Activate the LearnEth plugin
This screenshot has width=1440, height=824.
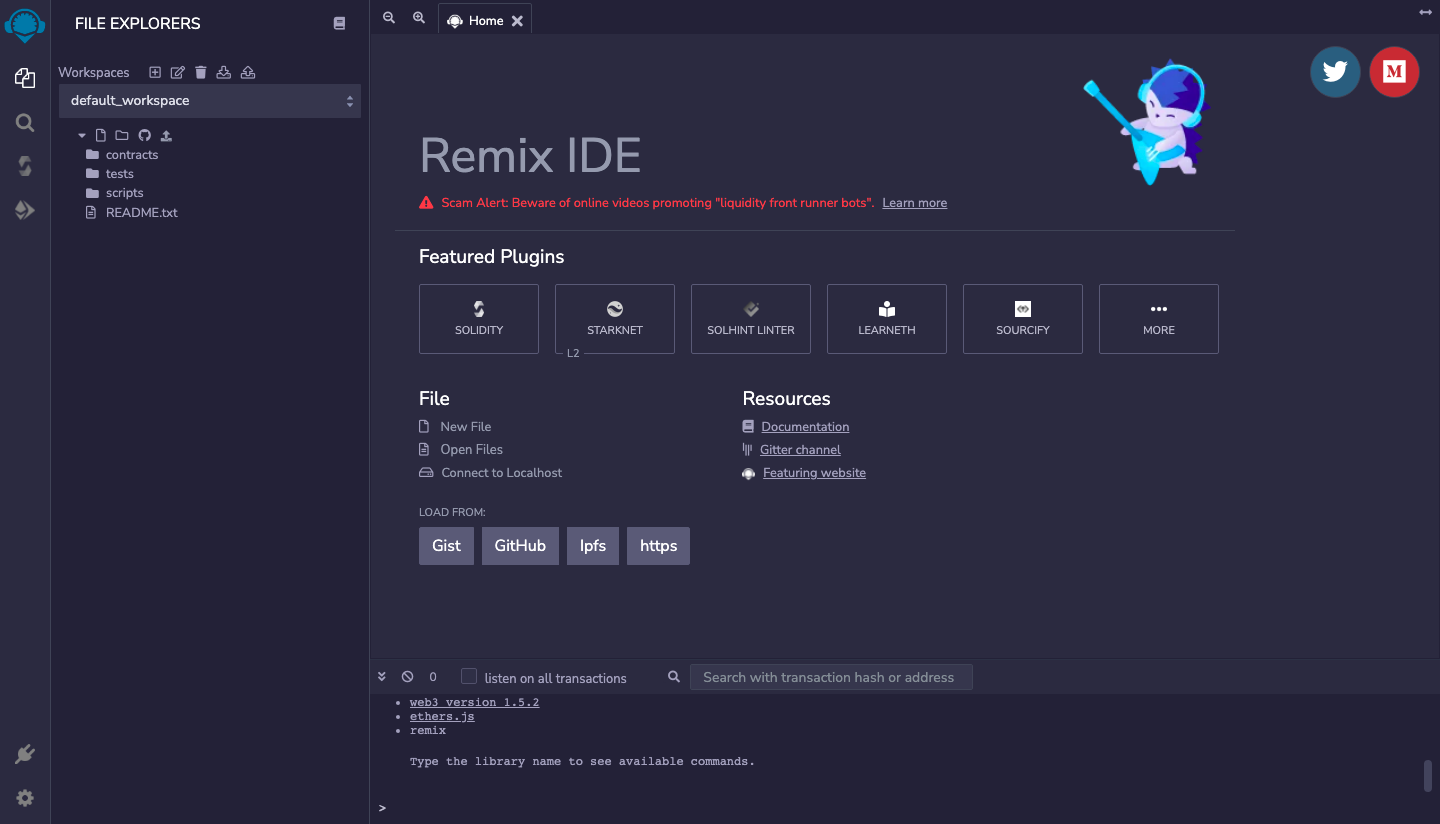887,319
